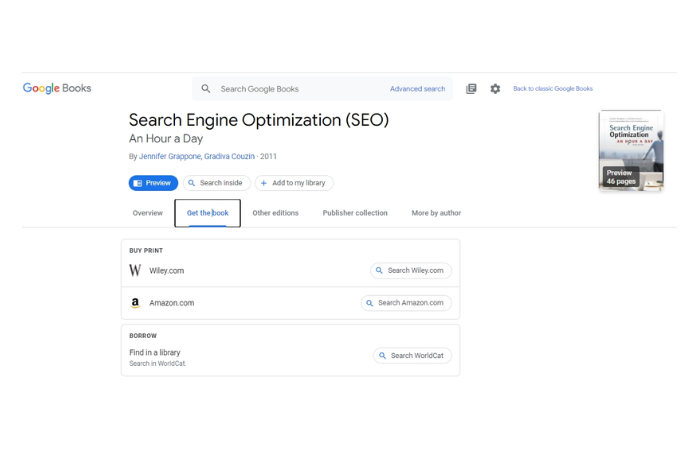Click the Search WorldCat button
Screen dimensions: 700x450
[x=412, y=356]
